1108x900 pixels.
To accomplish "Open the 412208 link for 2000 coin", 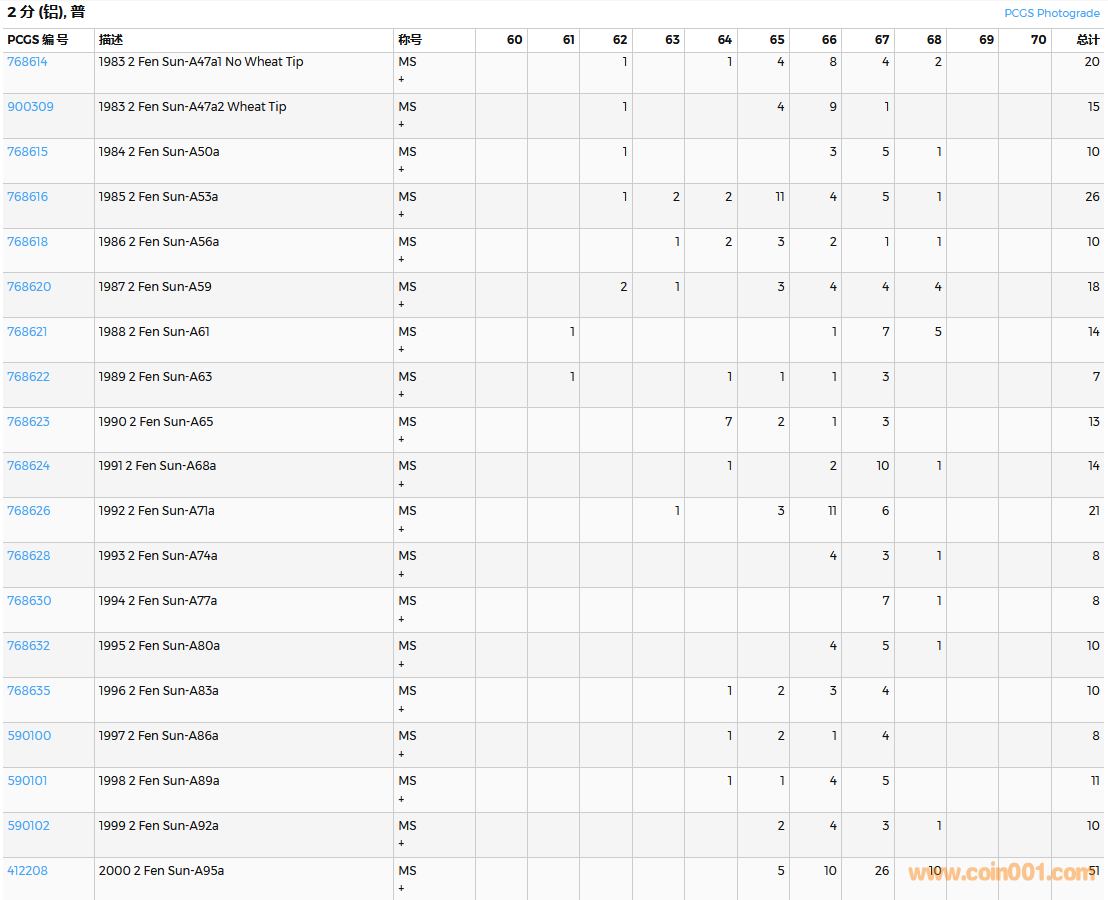I will [x=27, y=871].
